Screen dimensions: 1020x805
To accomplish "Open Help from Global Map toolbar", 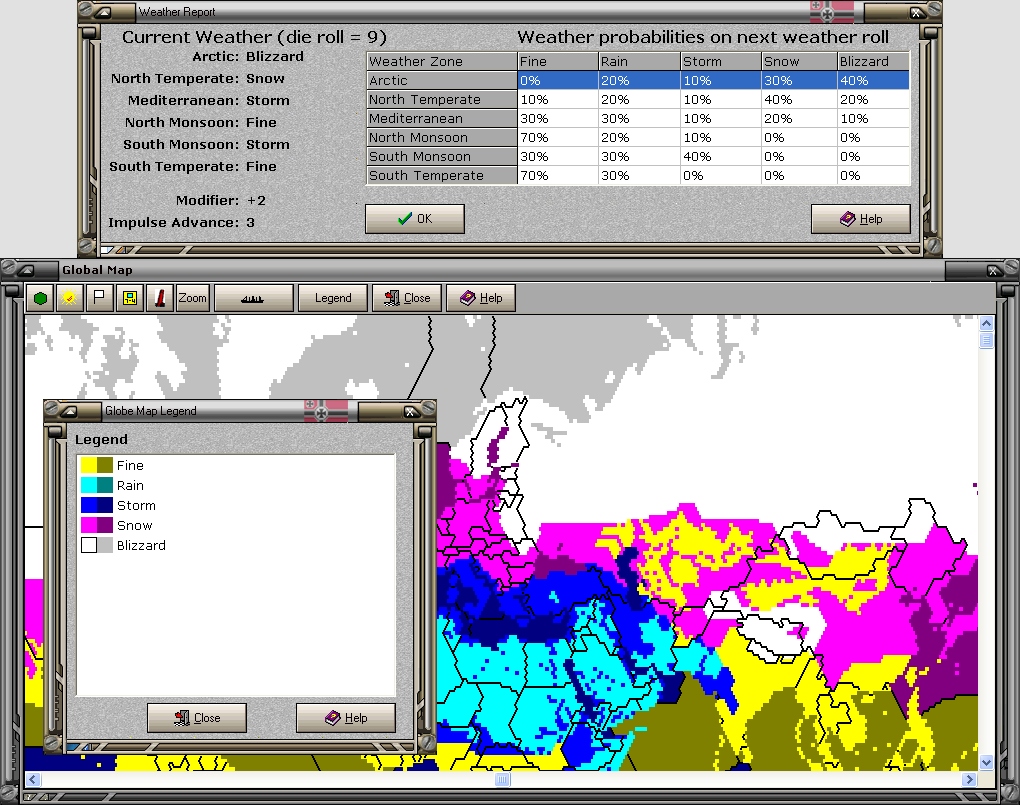I will [481, 298].
